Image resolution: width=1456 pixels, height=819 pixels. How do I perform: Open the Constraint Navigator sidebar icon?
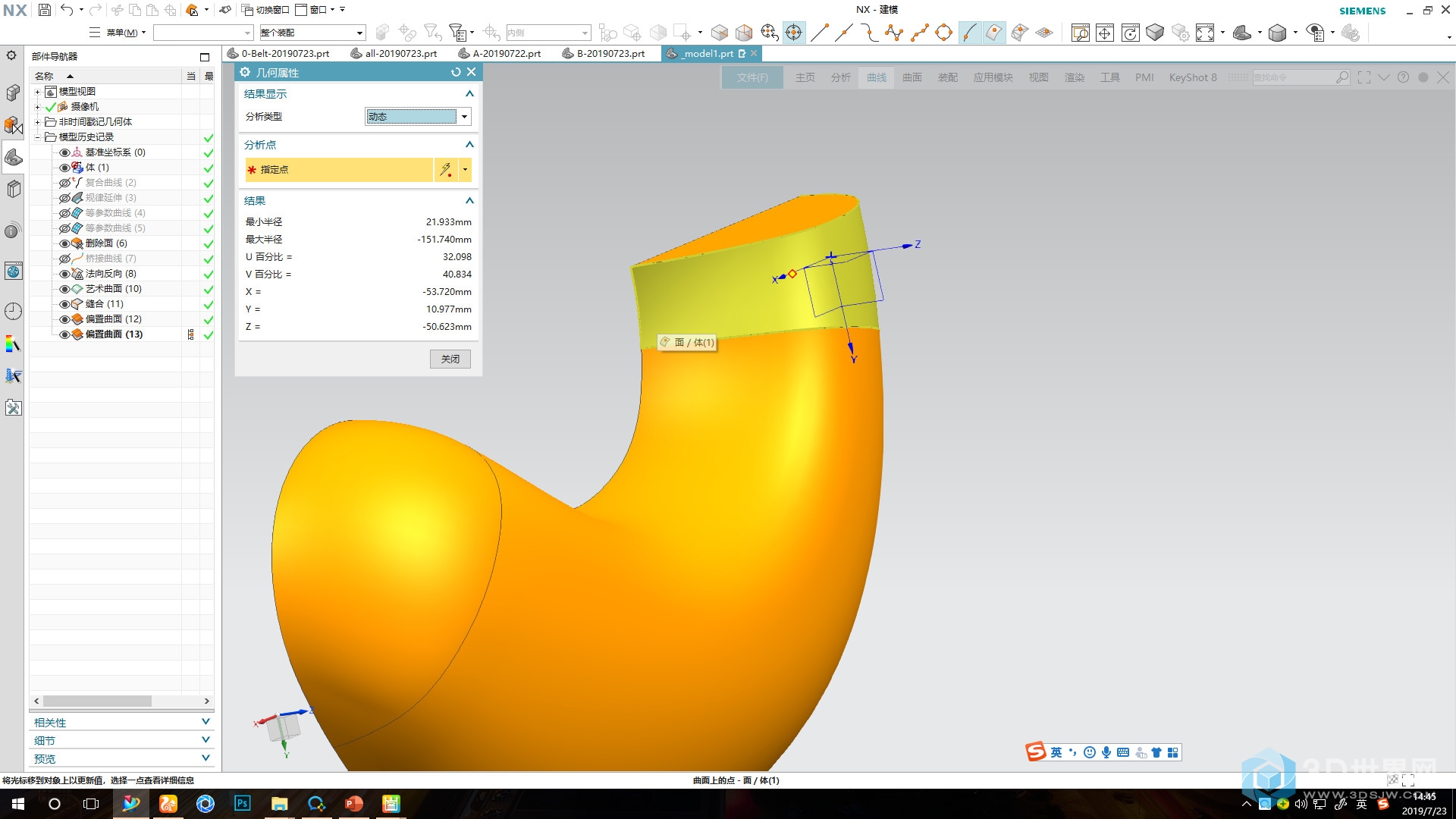click(x=13, y=125)
